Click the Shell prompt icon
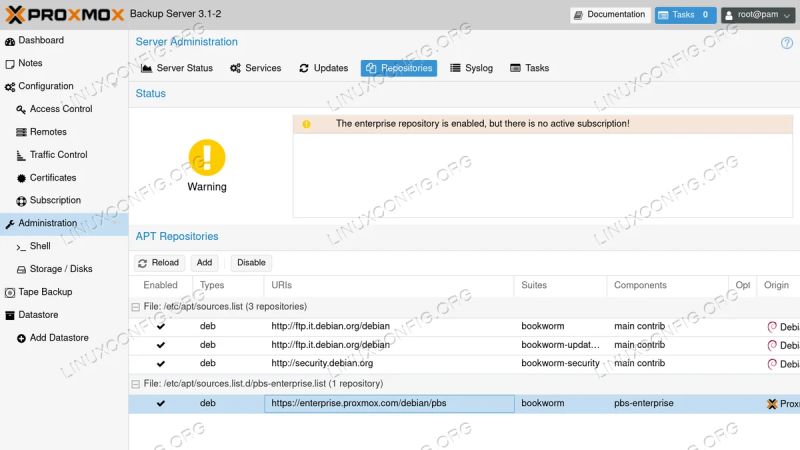The height and width of the screenshot is (450, 800). pos(21,247)
